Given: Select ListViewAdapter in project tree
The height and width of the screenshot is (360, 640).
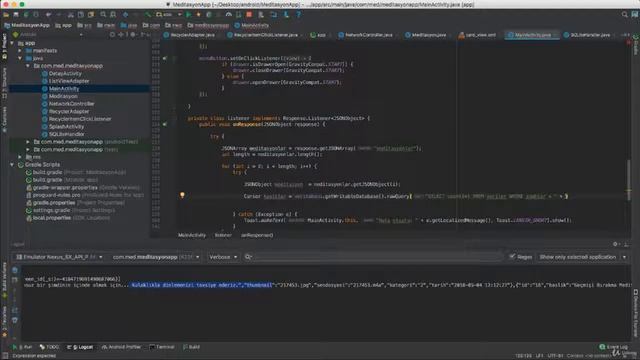Looking at the screenshot, I should point(66,81).
